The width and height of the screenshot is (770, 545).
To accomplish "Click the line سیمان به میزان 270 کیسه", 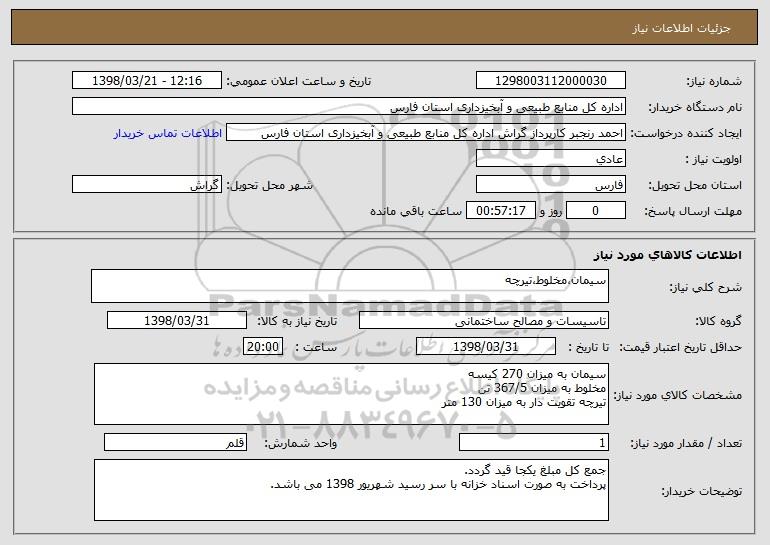I will 537,374.
